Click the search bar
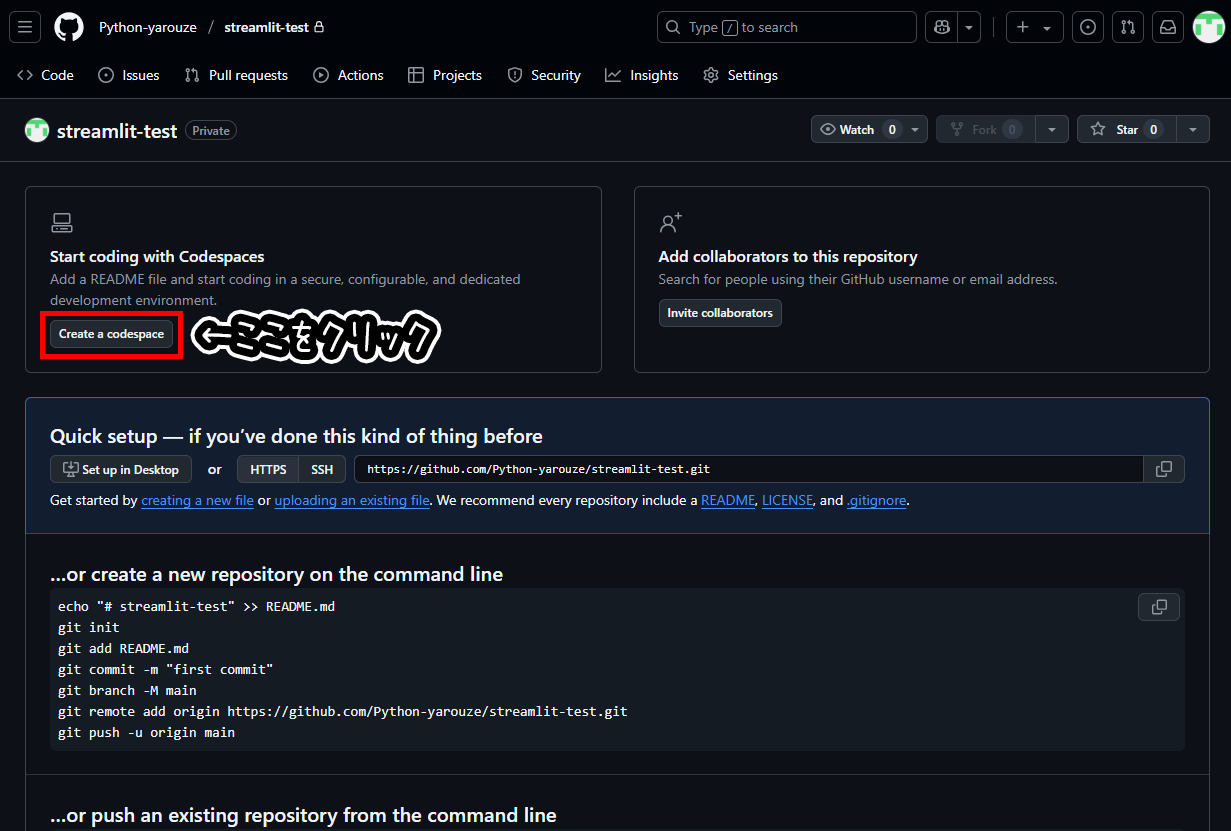Viewport: 1231px width, 831px height. click(787, 27)
